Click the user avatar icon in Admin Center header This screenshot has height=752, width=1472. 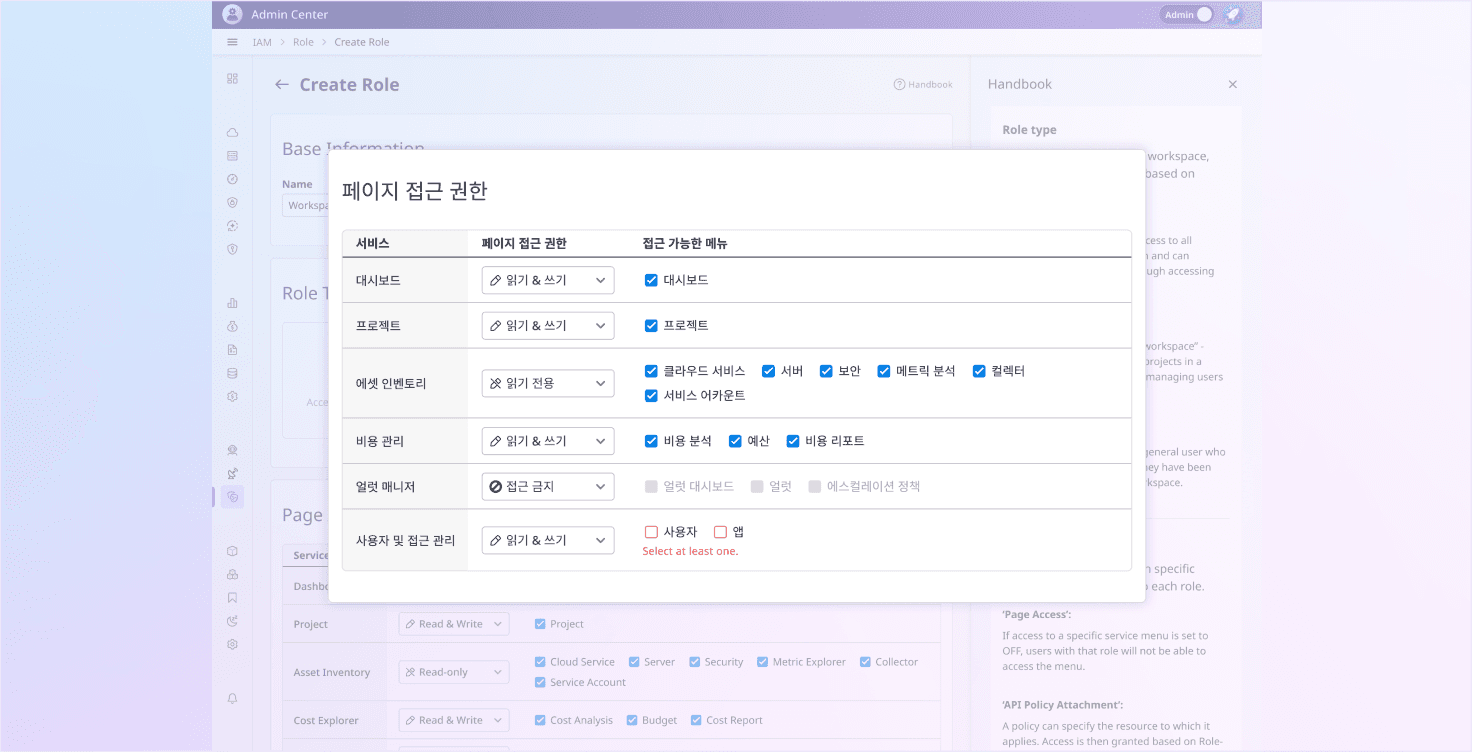tap(232, 14)
